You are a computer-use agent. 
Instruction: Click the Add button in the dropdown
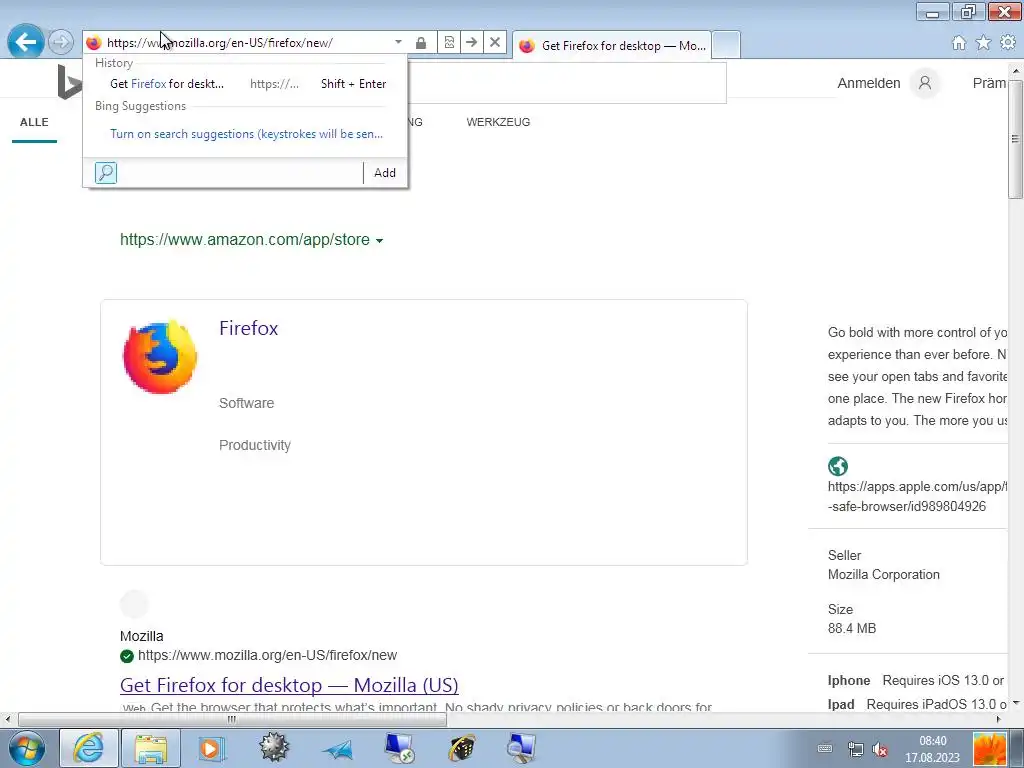point(385,172)
